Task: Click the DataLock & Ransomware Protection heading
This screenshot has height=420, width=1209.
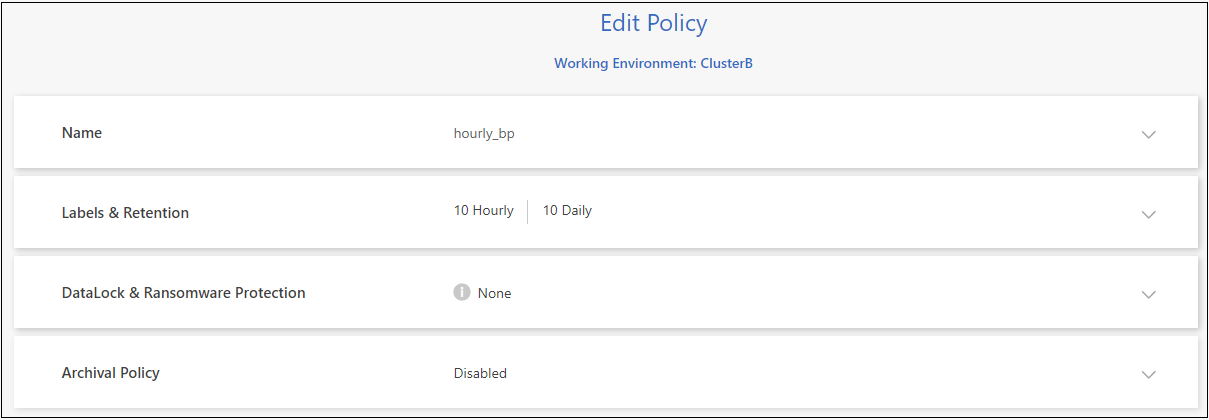Action: tap(183, 293)
